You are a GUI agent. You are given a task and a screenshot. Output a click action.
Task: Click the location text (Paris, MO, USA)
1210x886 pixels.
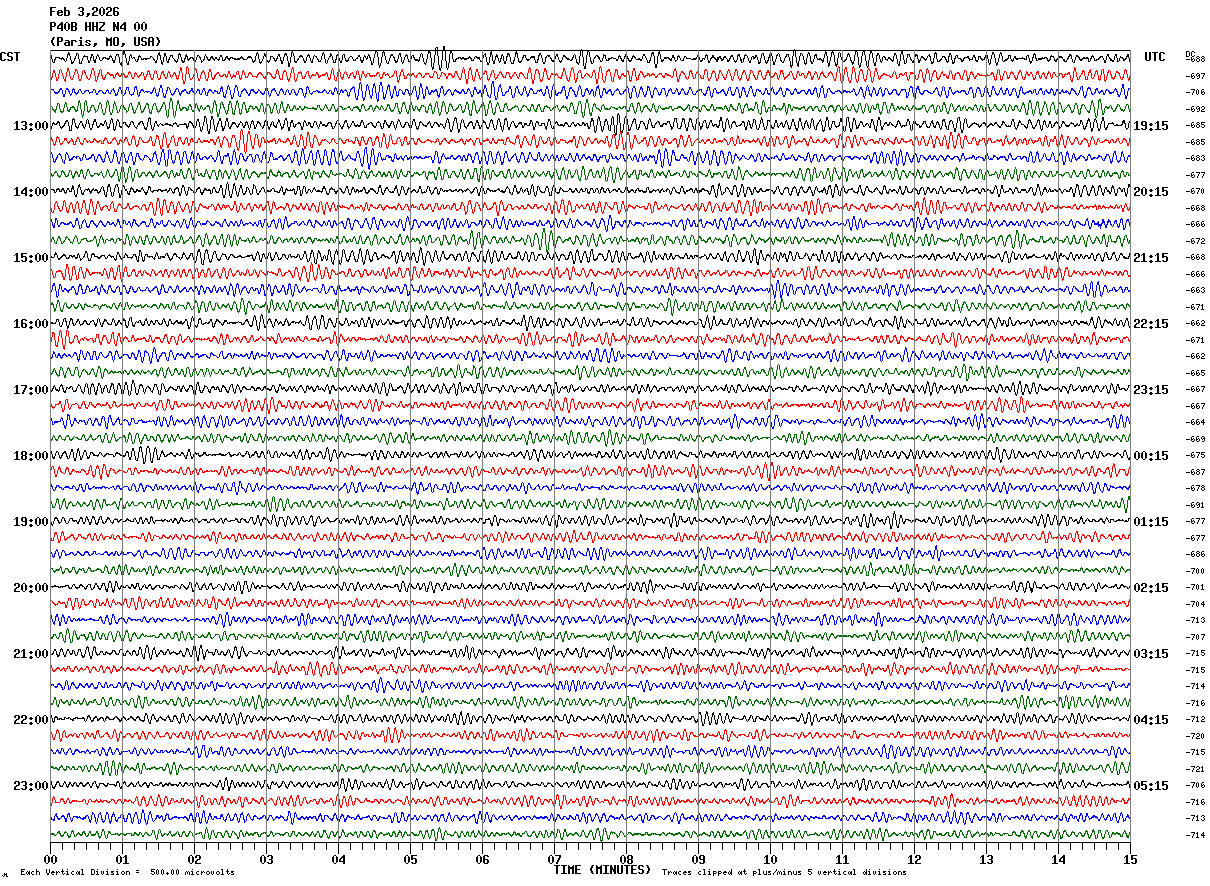click(x=106, y=41)
